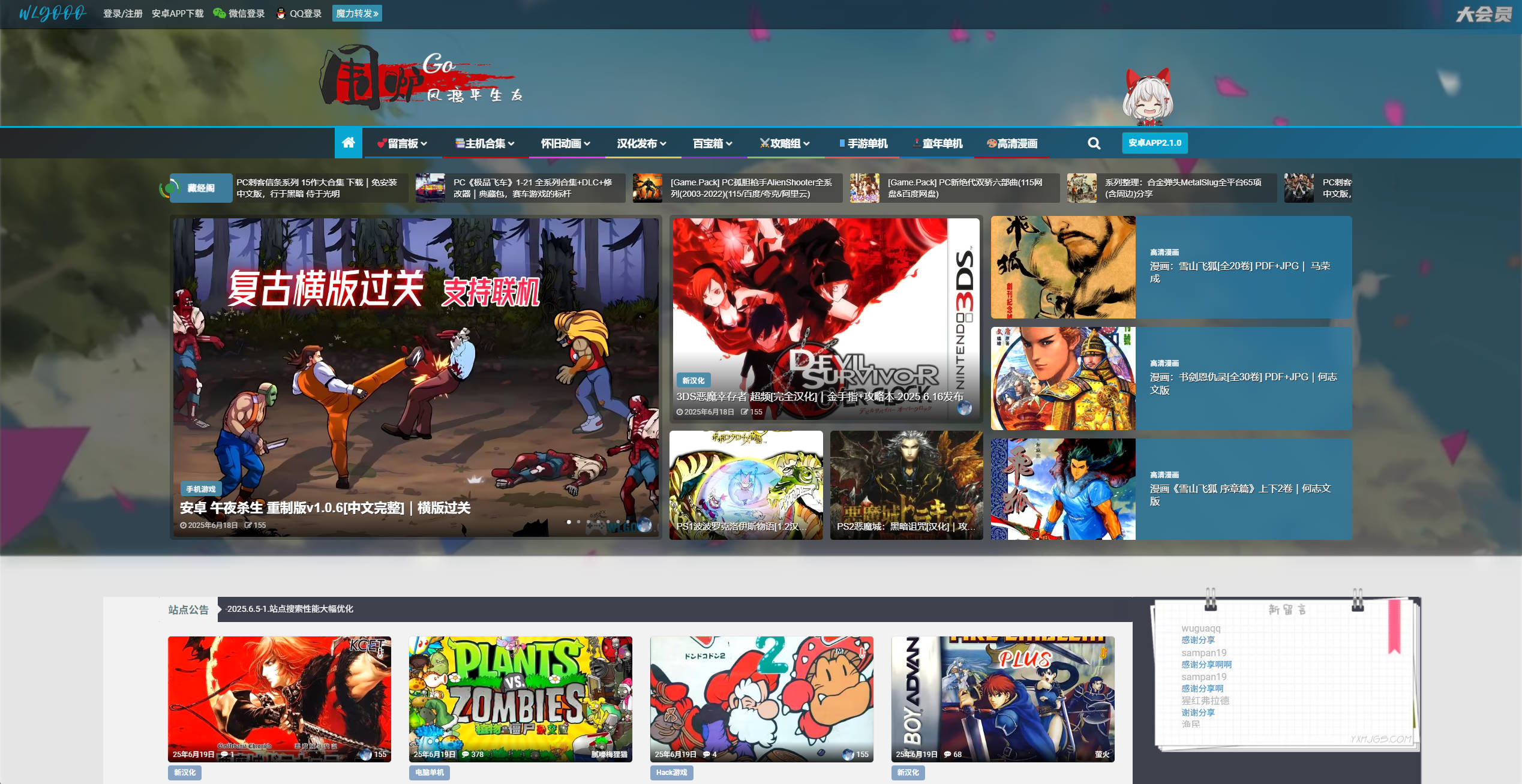Open the 午夜杀生 重制版 featured slide

pyautogui.click(x=416, y=377)
